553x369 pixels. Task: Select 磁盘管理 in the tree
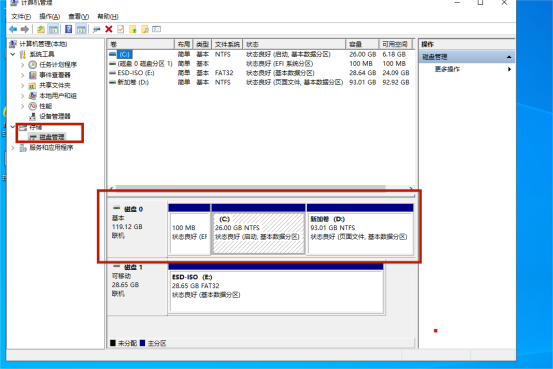pos(51,137)
